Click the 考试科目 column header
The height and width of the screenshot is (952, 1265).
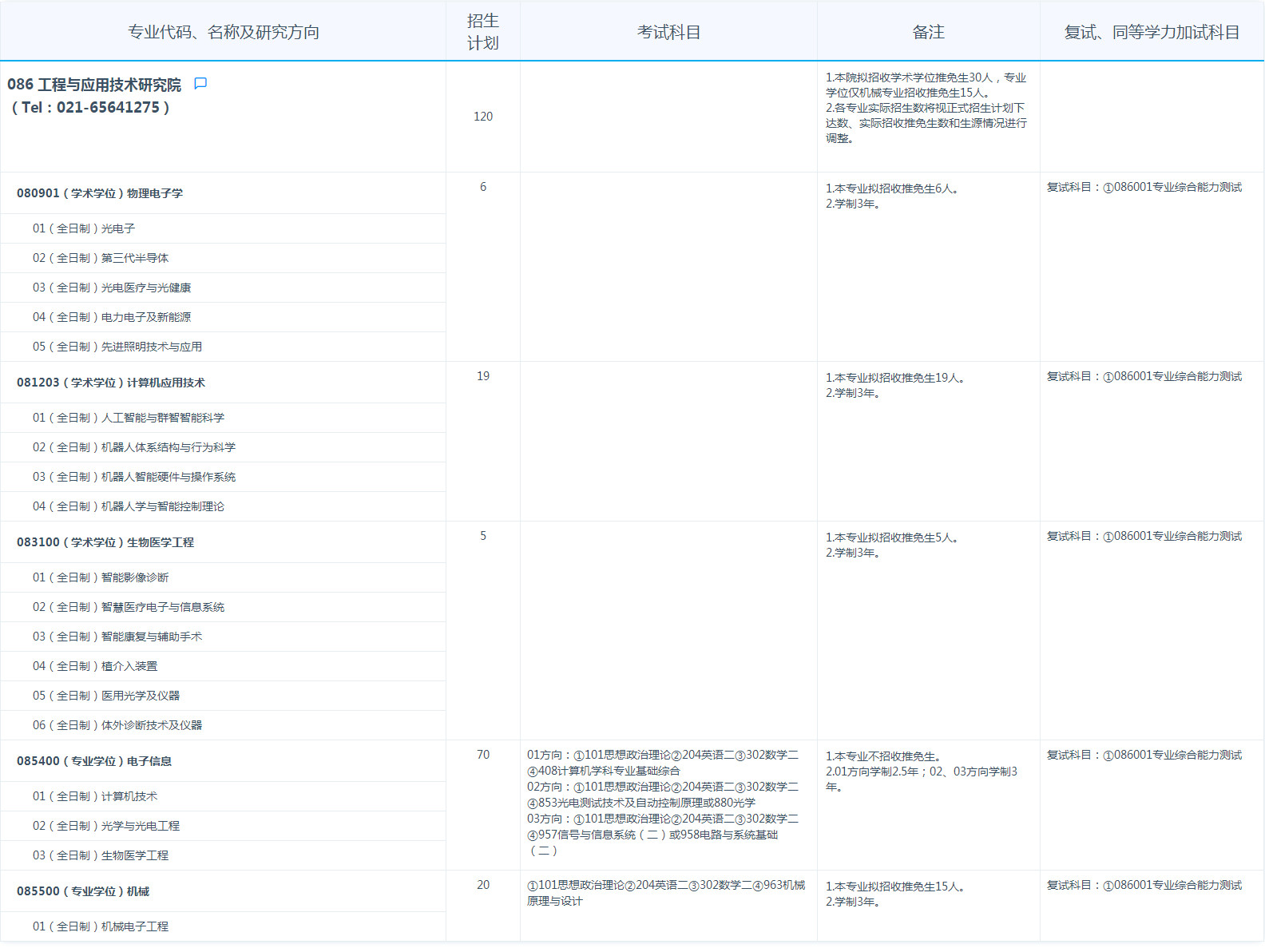click(668, 32)
